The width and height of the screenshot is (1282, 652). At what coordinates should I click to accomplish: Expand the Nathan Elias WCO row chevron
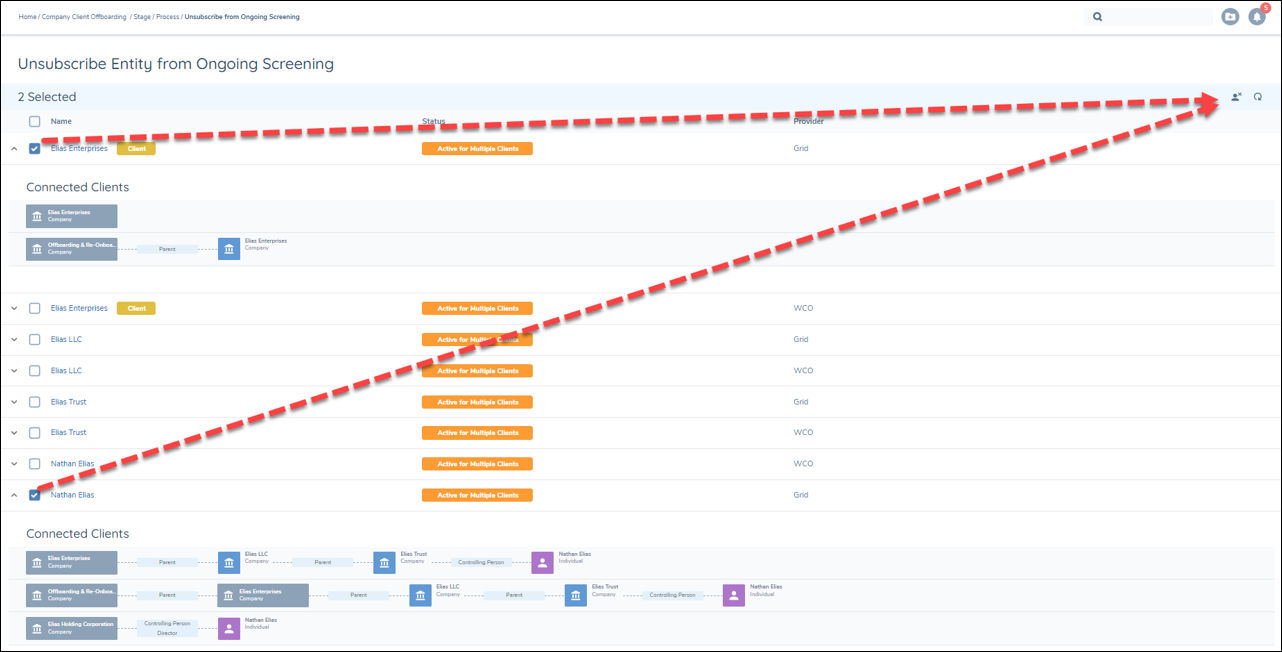[x=14, y=464]
